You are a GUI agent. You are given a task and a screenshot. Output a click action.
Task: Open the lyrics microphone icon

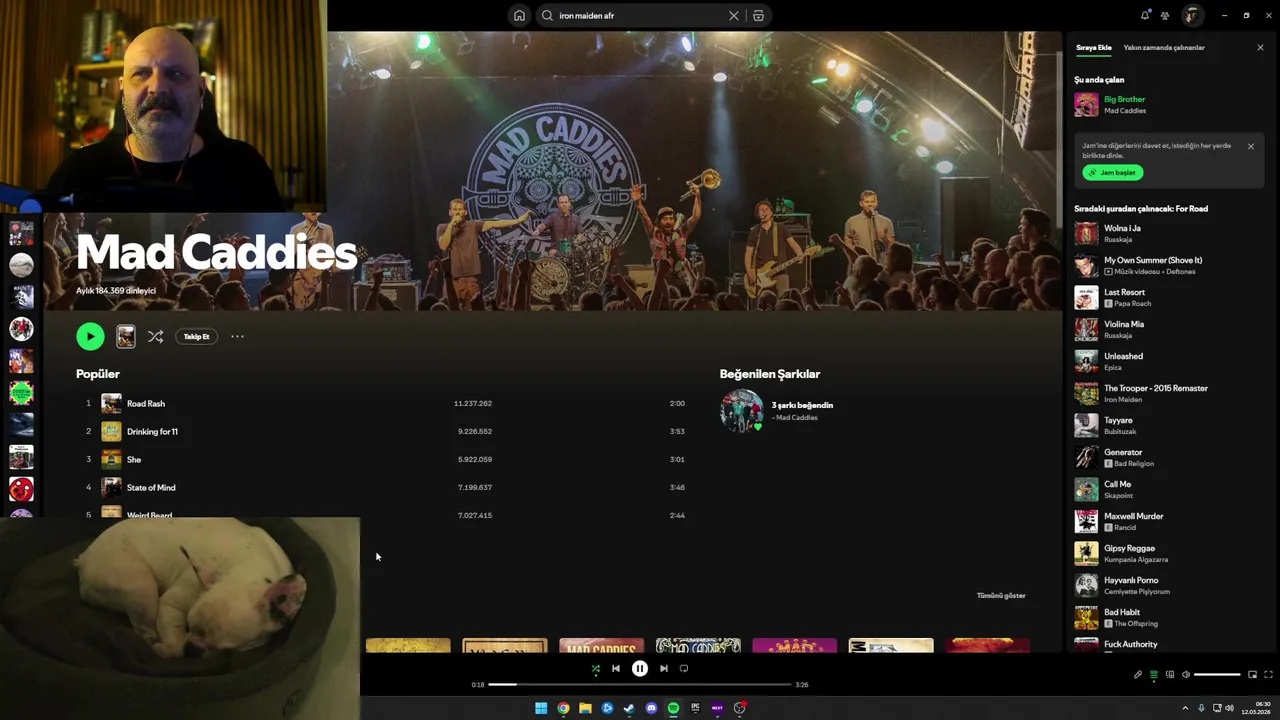pyautogui.click(x=1137, y=674)
